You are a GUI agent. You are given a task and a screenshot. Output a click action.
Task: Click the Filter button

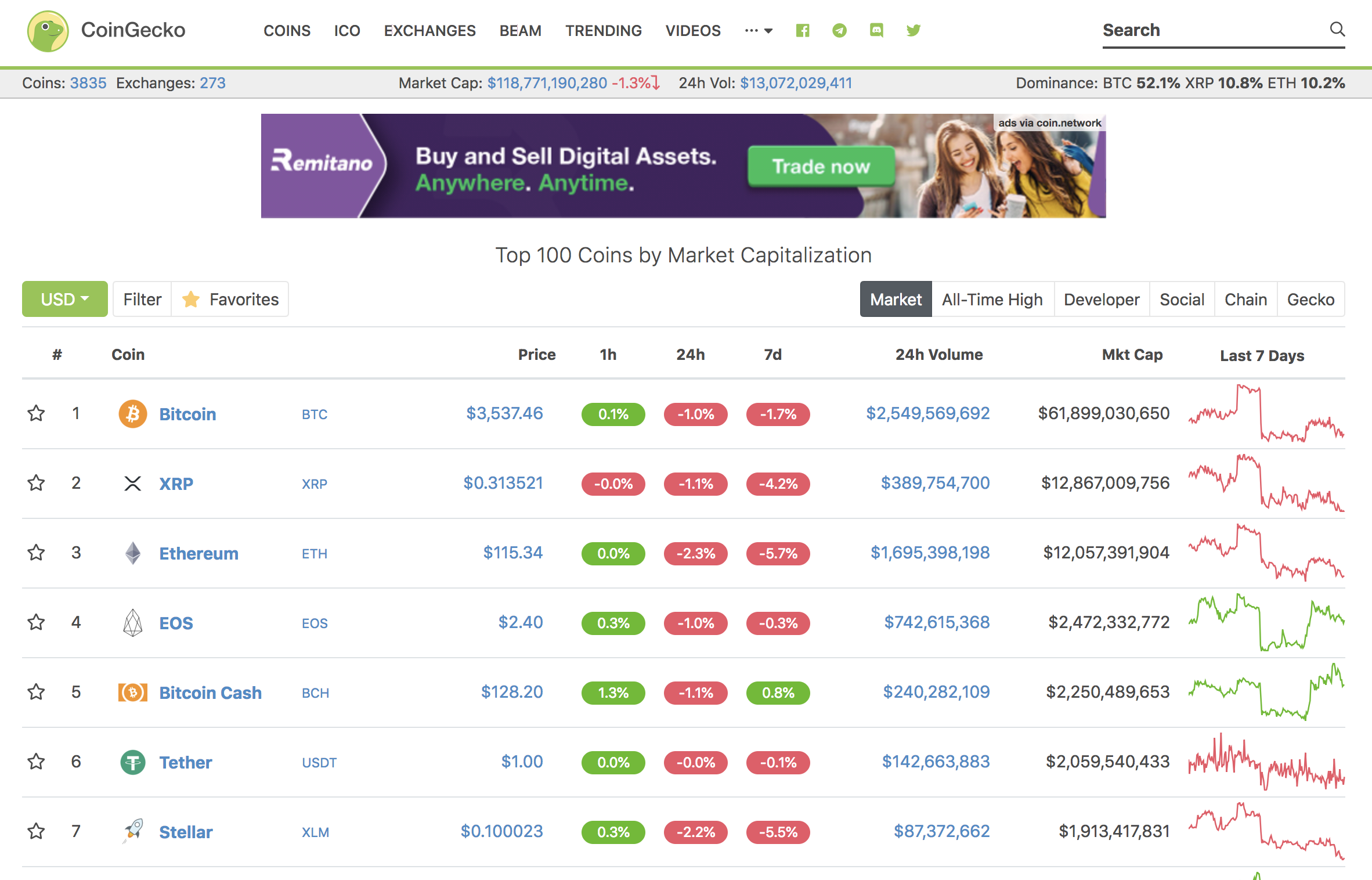coord(142,299)
